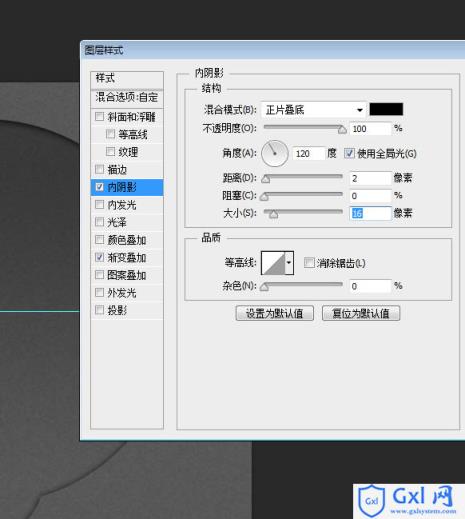Tick the 投影 checkbox
This screenshot has height=519, width=465.
(99, 310)
